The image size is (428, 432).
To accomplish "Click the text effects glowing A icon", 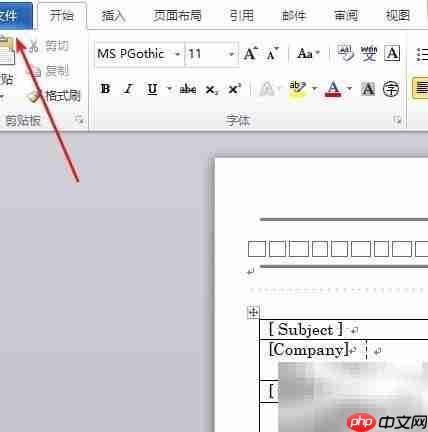I will [267, 89].
